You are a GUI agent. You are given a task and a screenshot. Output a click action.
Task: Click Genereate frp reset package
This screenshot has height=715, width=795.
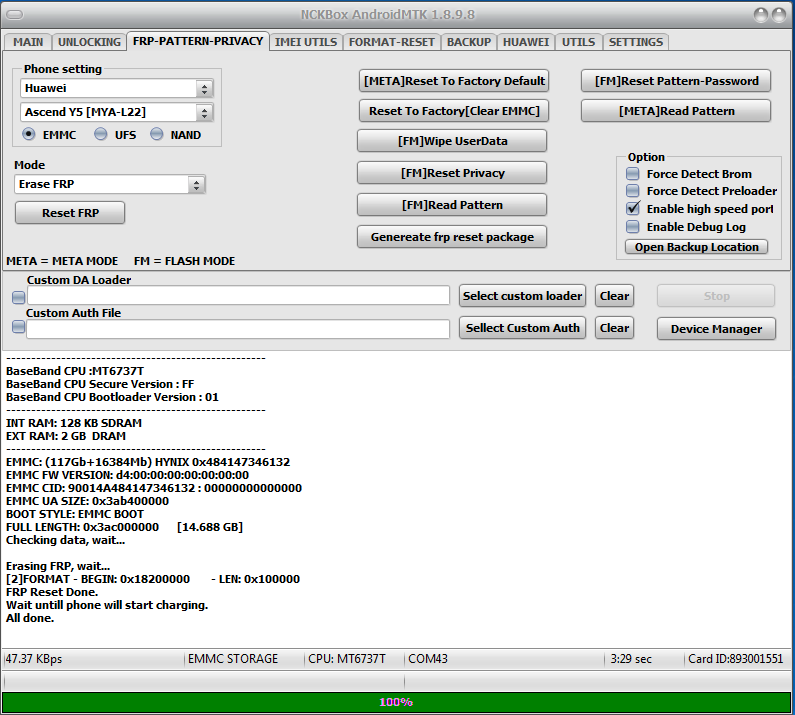(x=452, y=237)
